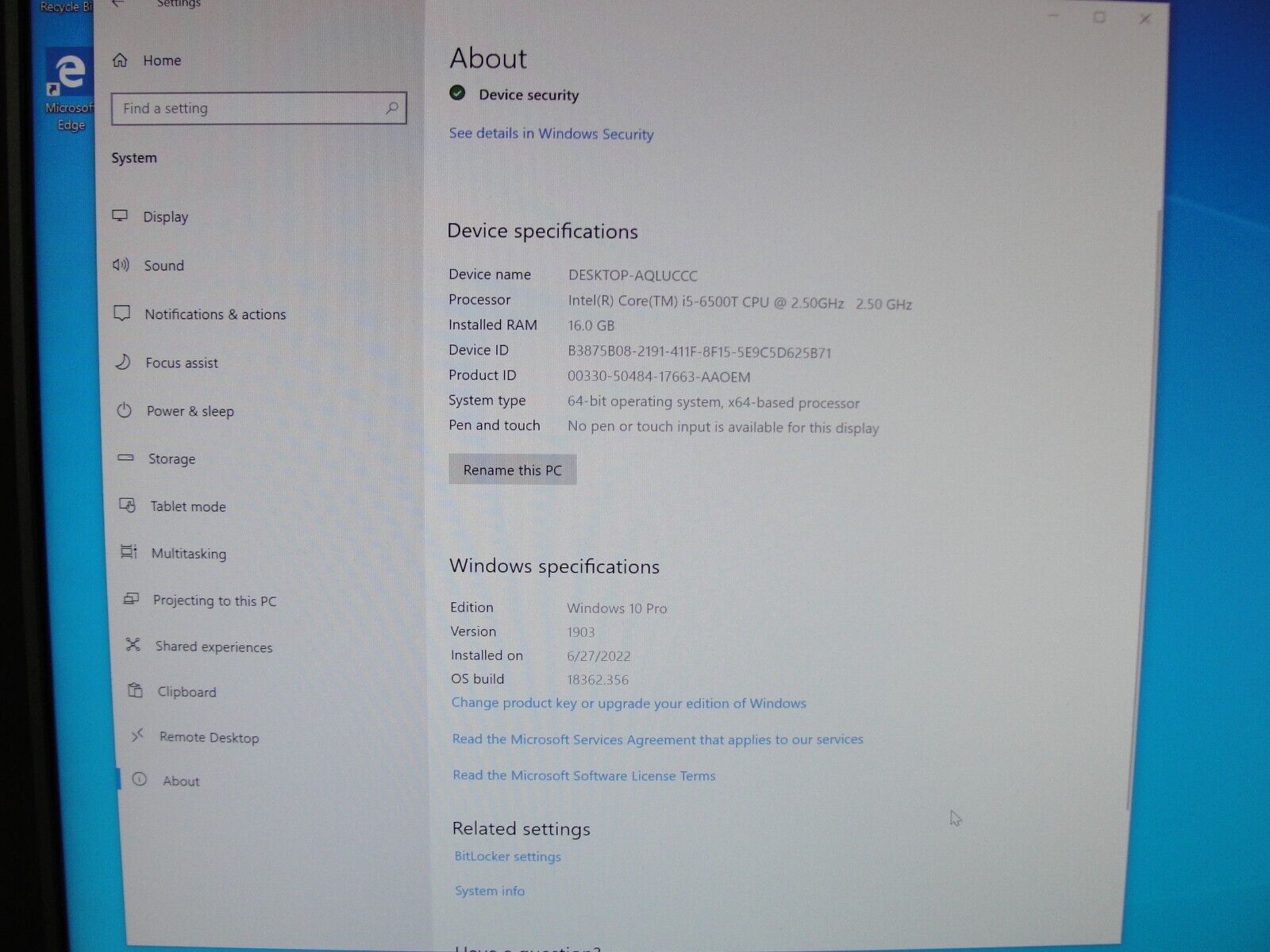Click processor value i5-6500T text
The width and height of the screenshot is (1270, 952).
pyautogui.click(x=740, y=303)
